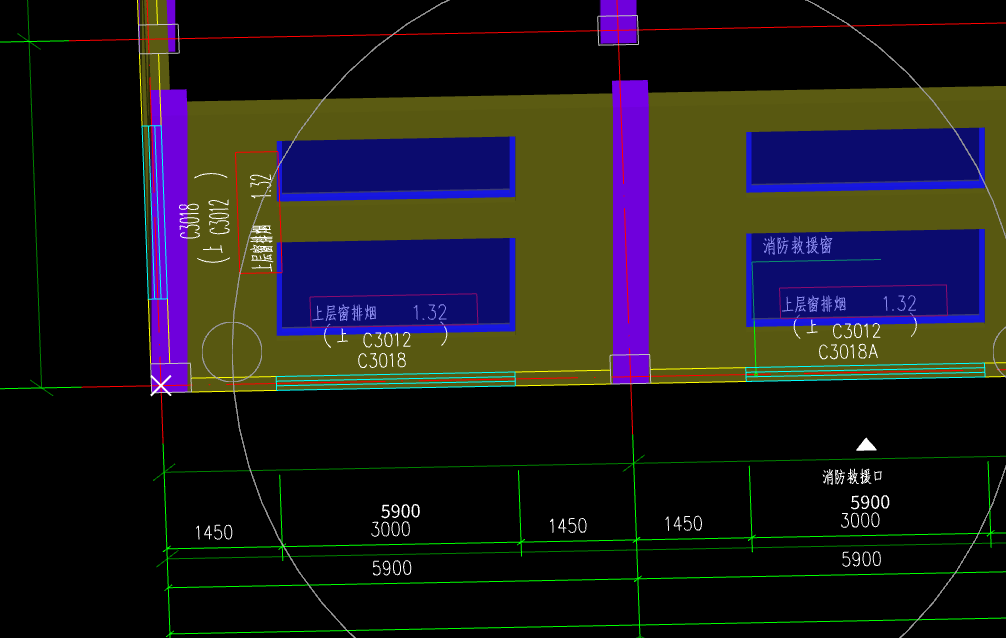
Task: Select the white X marker at the wall corner
Action: [x=161, y=385]
